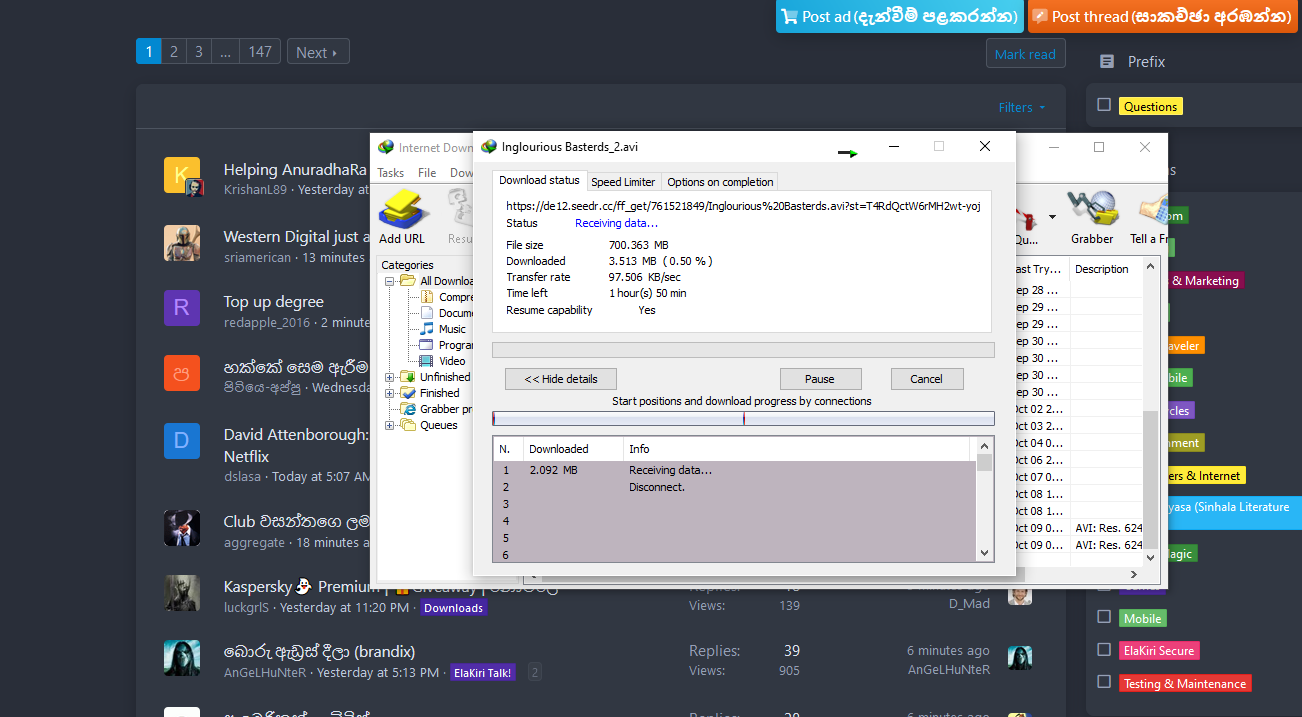Select the Video category icon
The height and width of the screenshot is (717, 1302).
pyautogui.click(x=428, y=361)
